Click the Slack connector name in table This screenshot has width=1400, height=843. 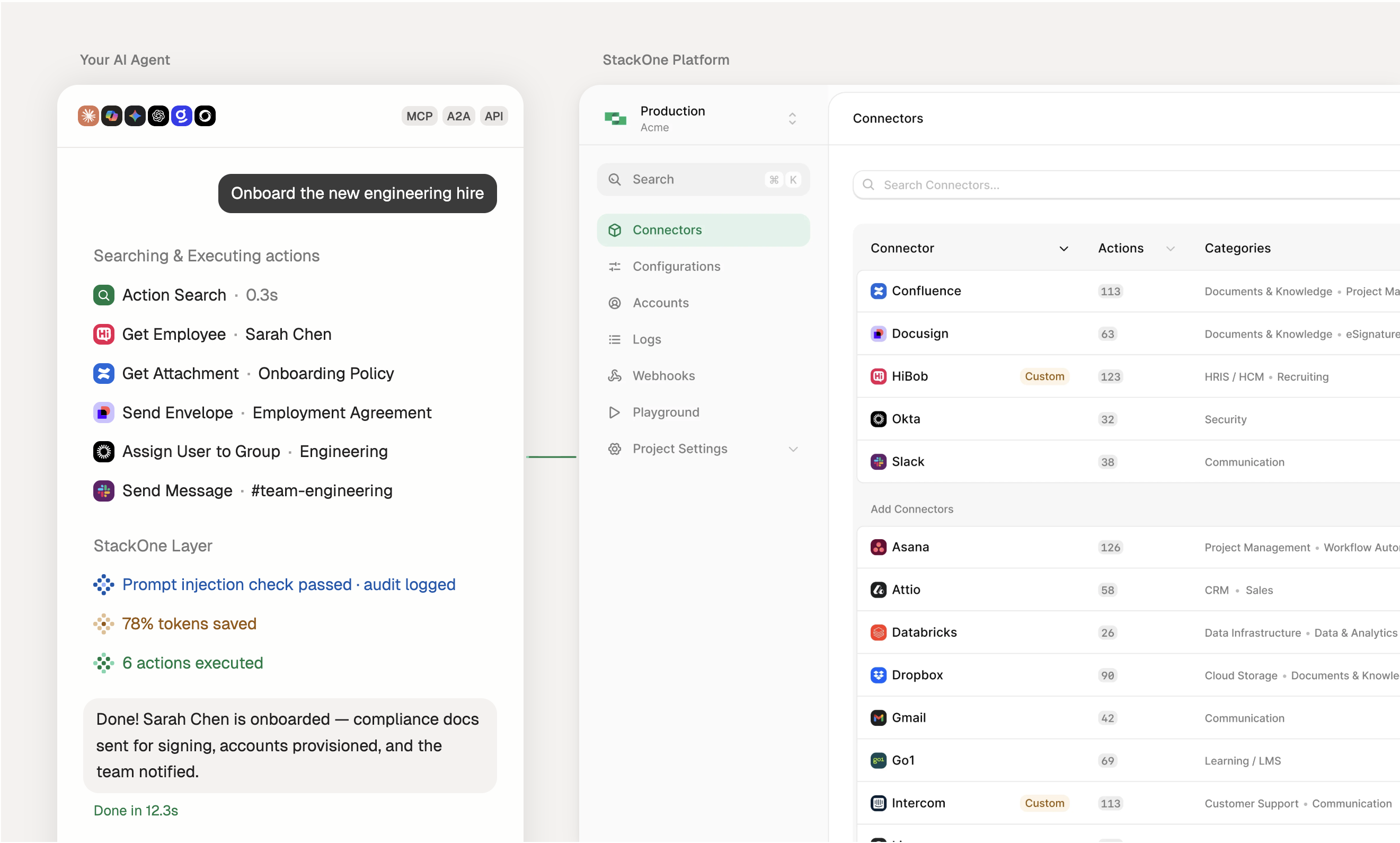(907, 461)
